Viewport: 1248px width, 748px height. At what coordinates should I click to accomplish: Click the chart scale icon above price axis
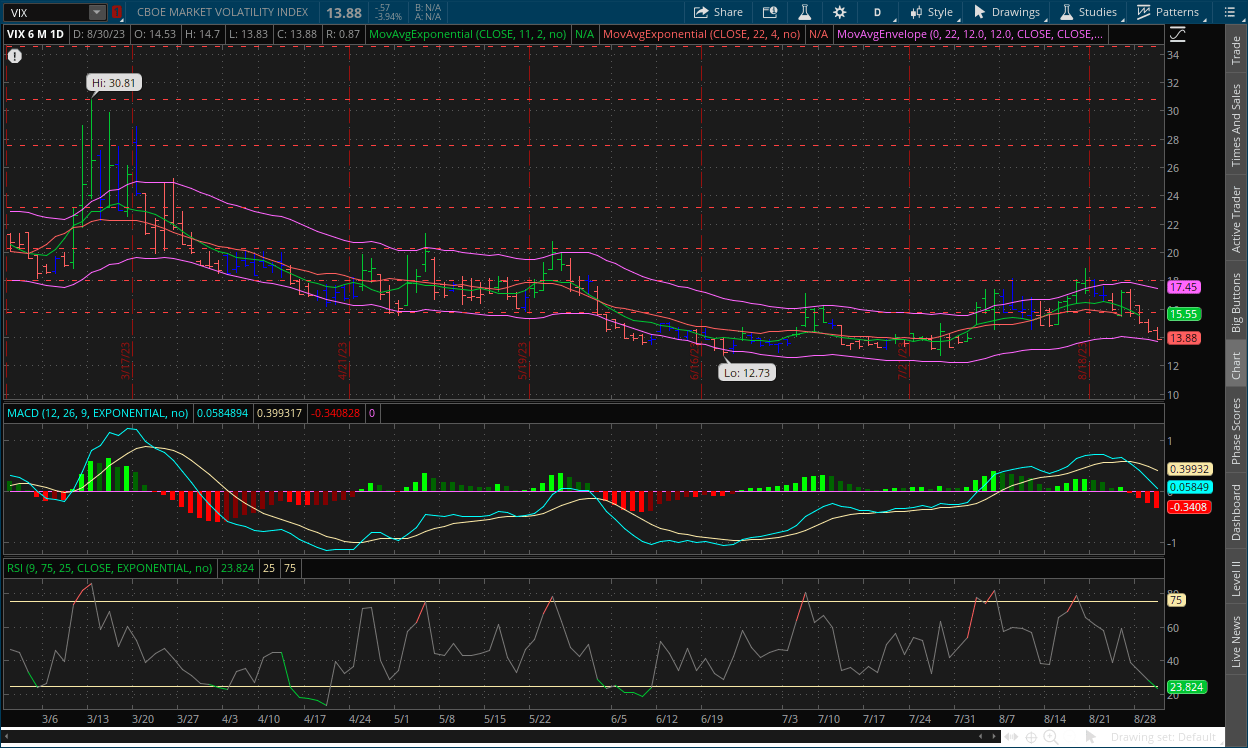click(1178, 33)
